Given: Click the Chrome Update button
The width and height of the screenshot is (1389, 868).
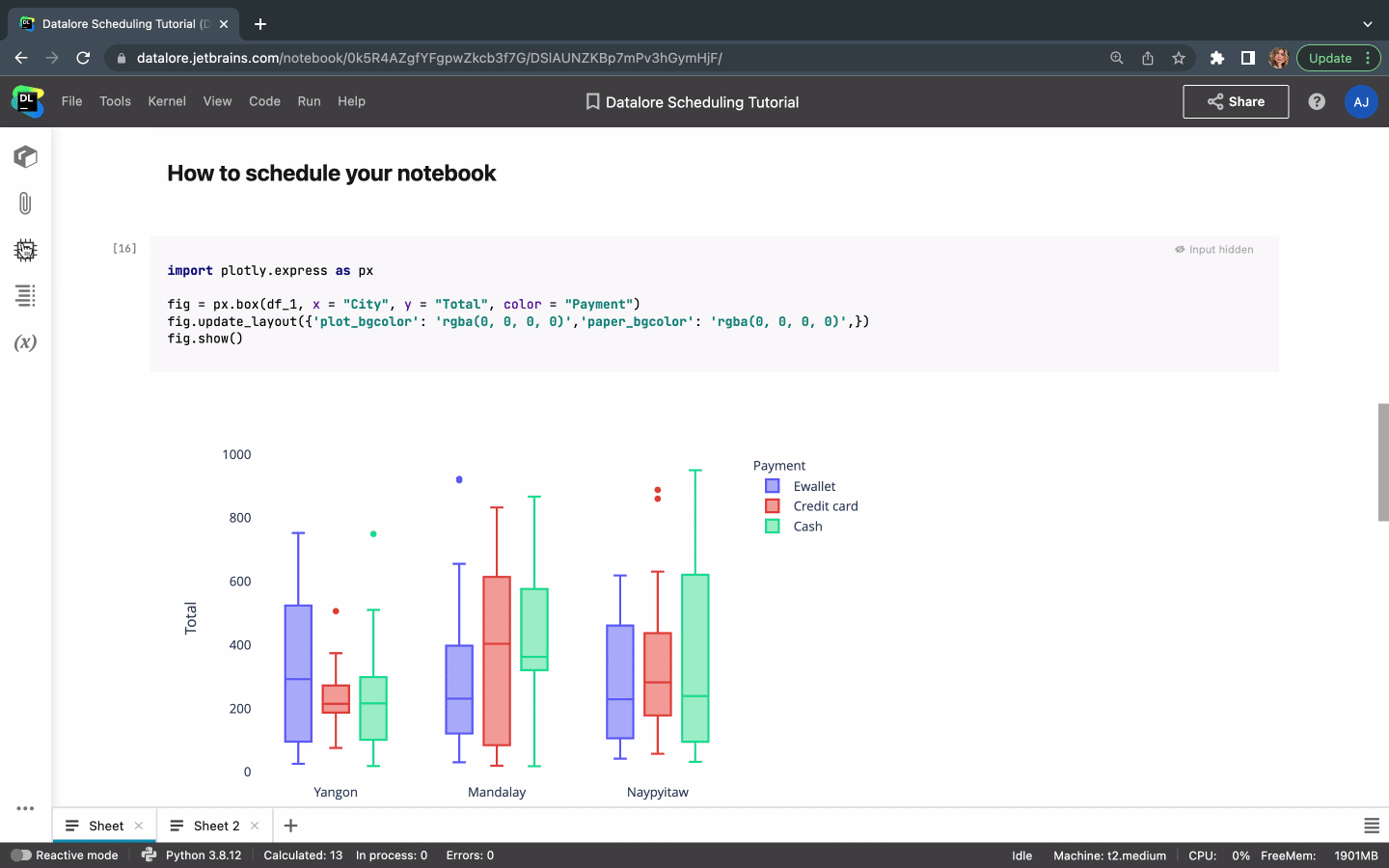Looking at the screenshot, I should (1329, 58).
